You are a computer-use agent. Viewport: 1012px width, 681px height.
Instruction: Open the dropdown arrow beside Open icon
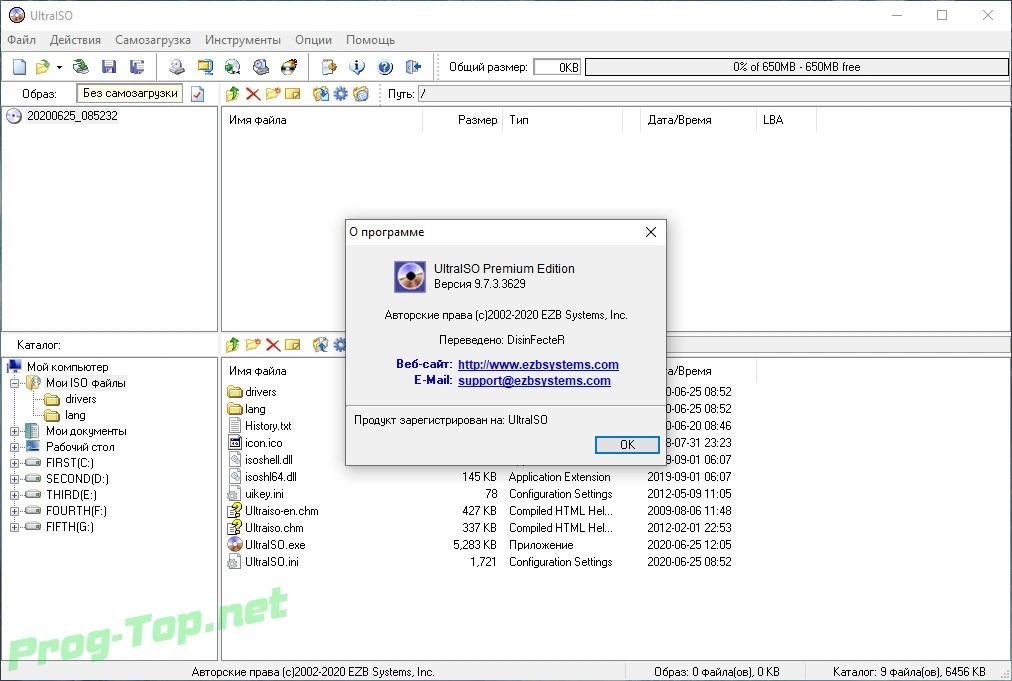tap(59, 67)
